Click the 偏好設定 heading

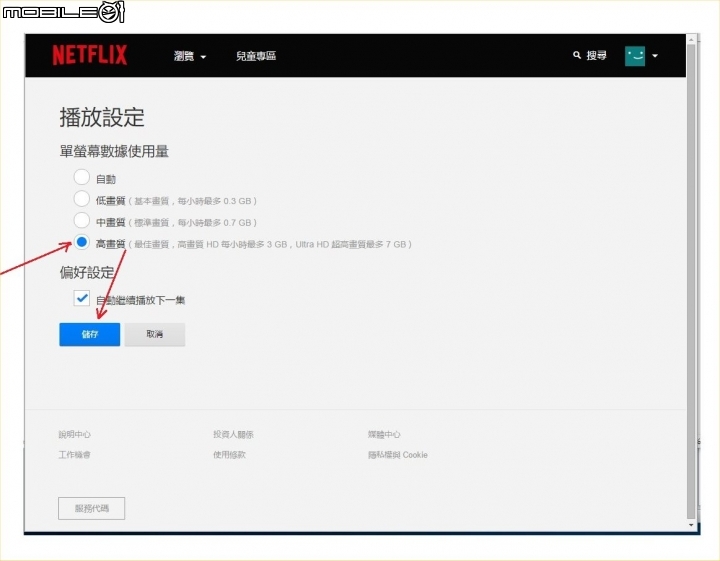tap(87, 272)
